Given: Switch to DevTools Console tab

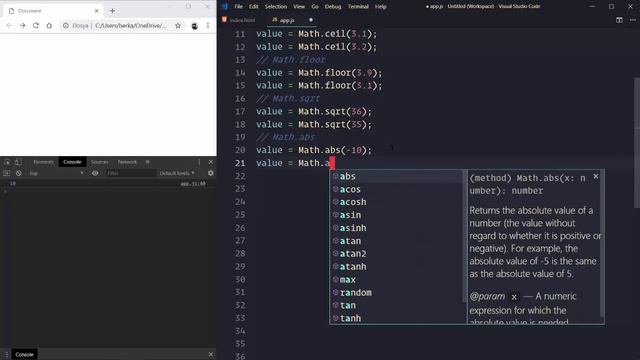Looking at the screenshot, I should [72, 162].
